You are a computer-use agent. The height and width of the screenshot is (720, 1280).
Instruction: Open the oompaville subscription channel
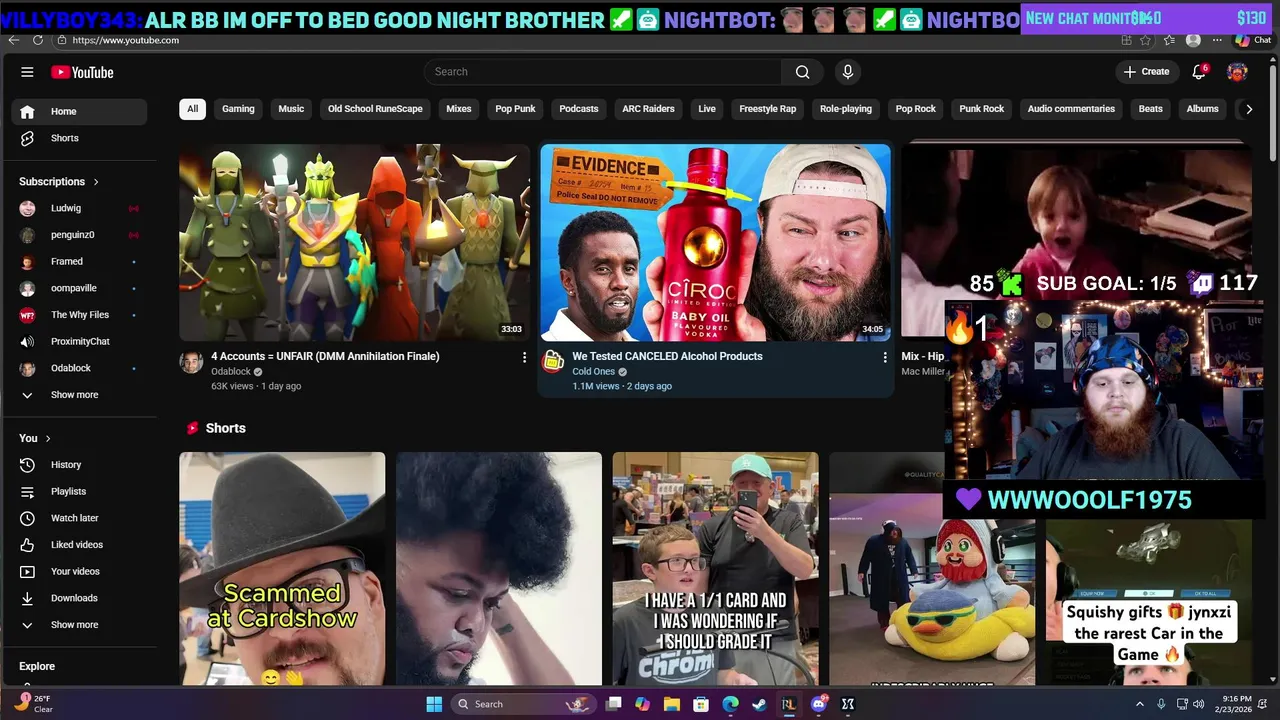tap(80, 288)
